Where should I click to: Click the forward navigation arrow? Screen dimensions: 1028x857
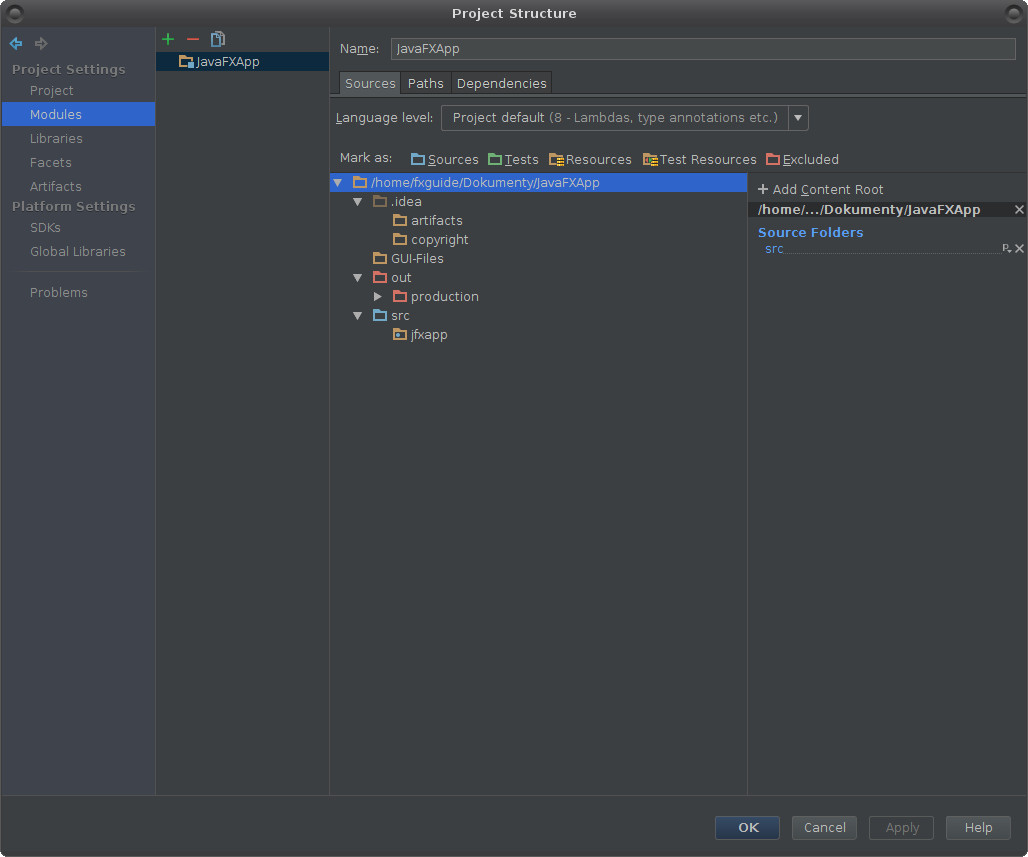[x=41, y=43]
